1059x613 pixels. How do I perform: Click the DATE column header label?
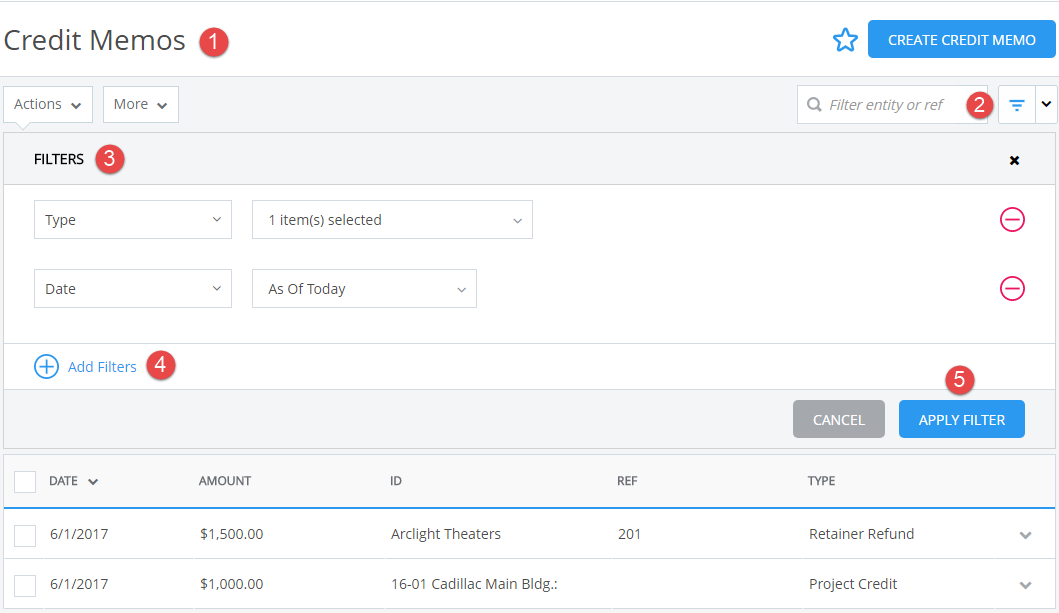tap(63, 481)
